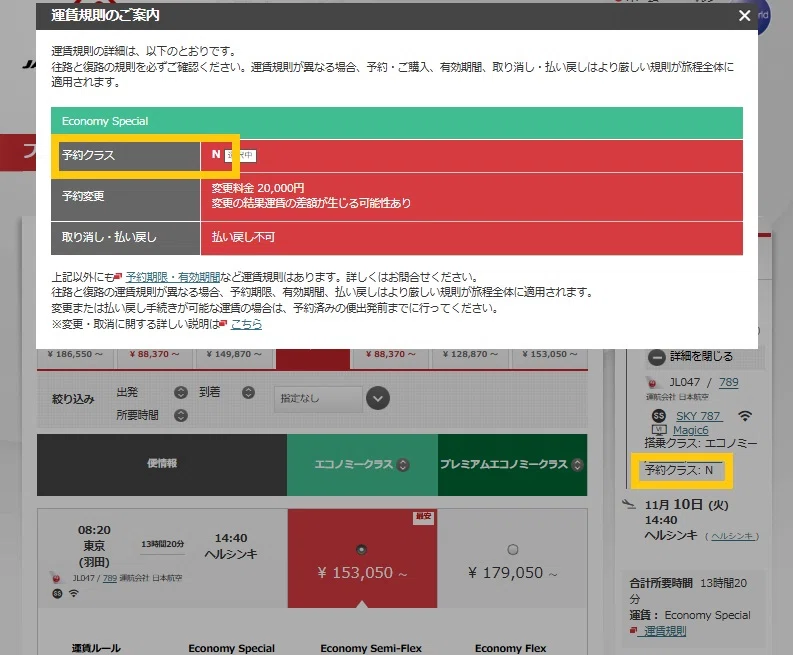
Task: Open the Magic6 entertainment link
Action: (x=690, y=430)
